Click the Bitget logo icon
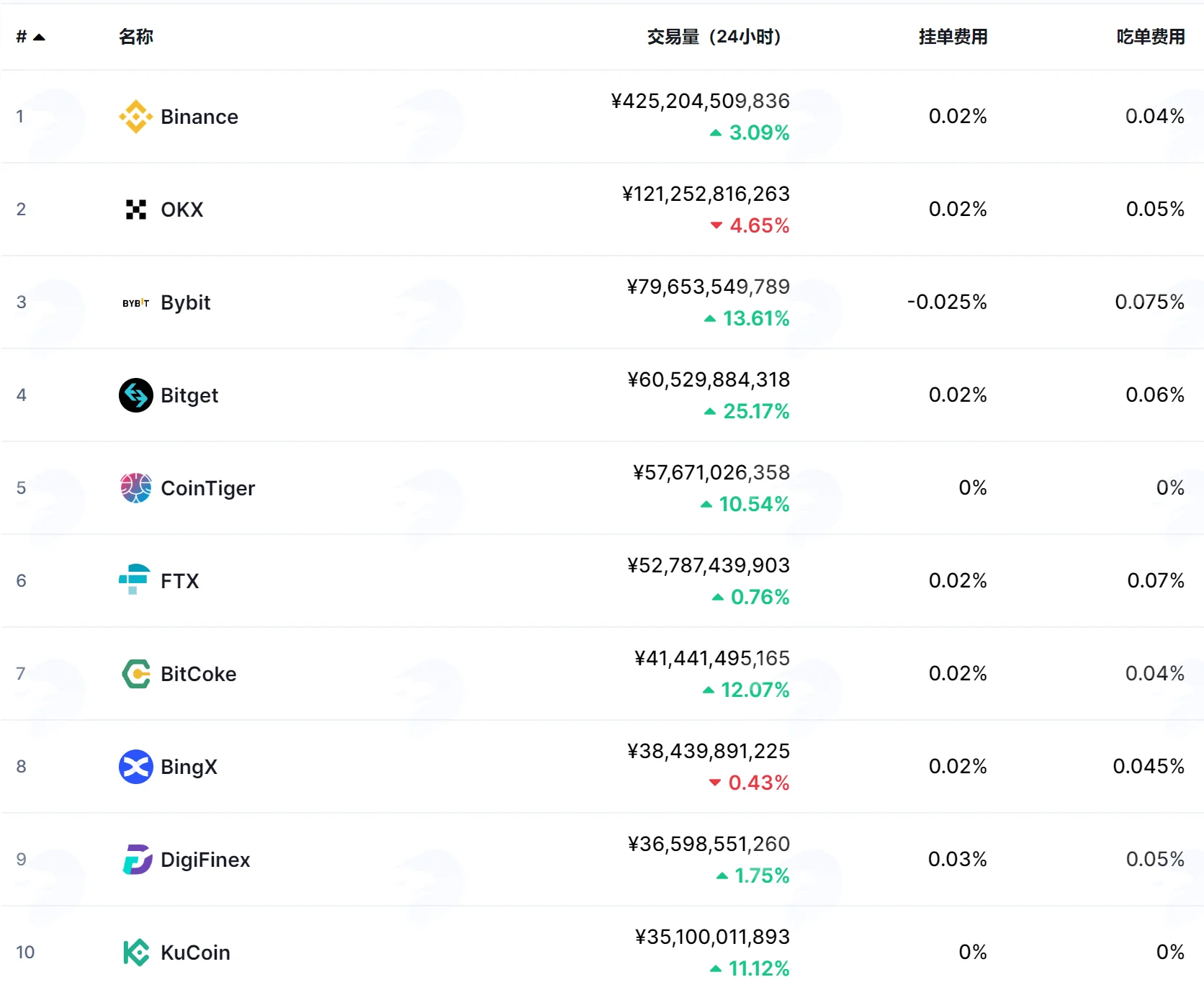 [x=135, y=395]
